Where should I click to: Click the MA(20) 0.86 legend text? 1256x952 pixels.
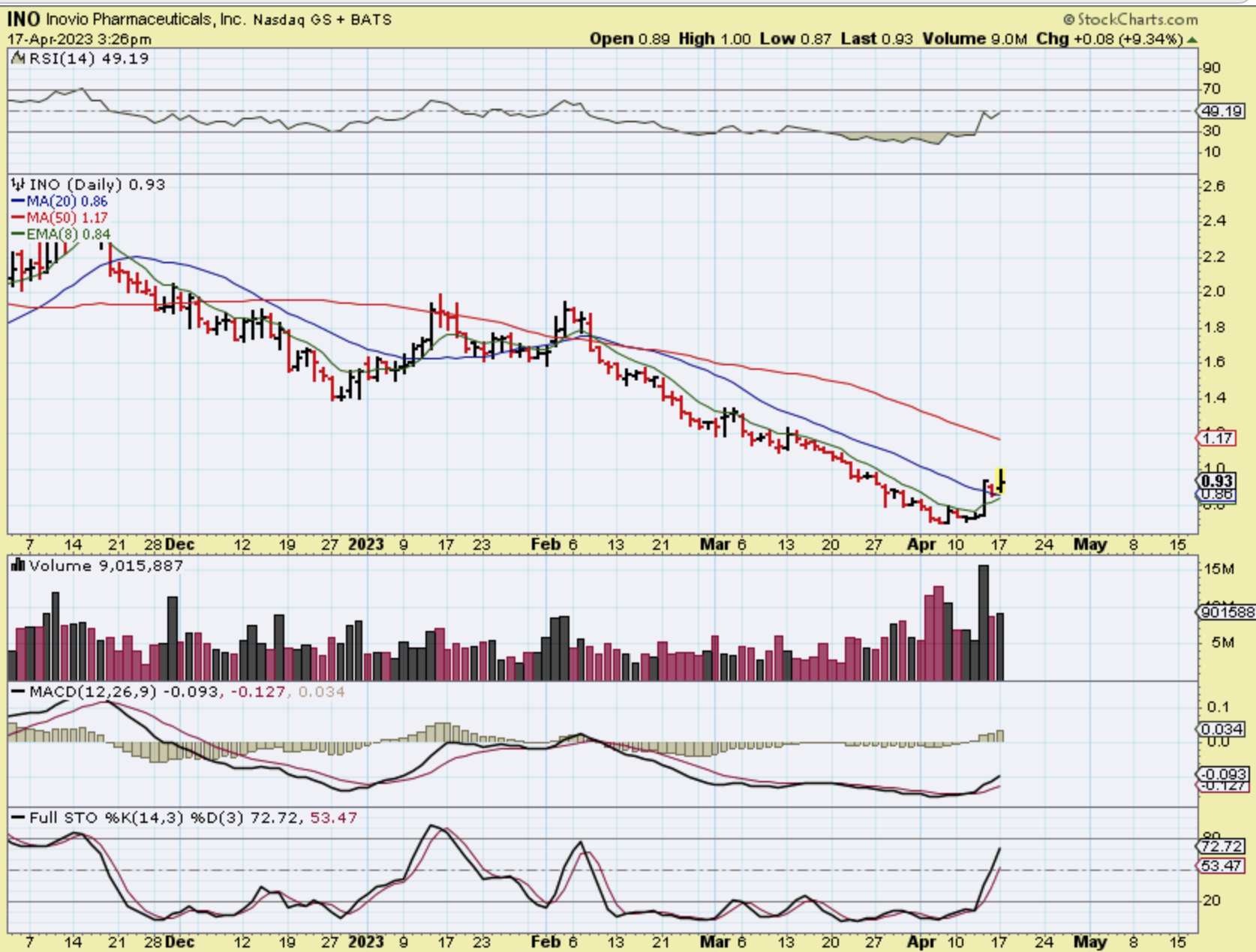(68, 201)
